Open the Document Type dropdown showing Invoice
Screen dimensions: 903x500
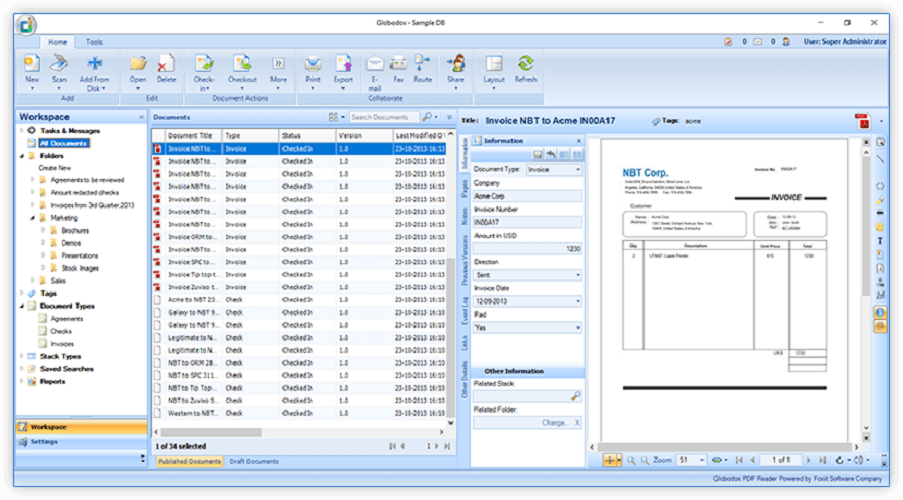pyautogui.click(x=554, y=169)
